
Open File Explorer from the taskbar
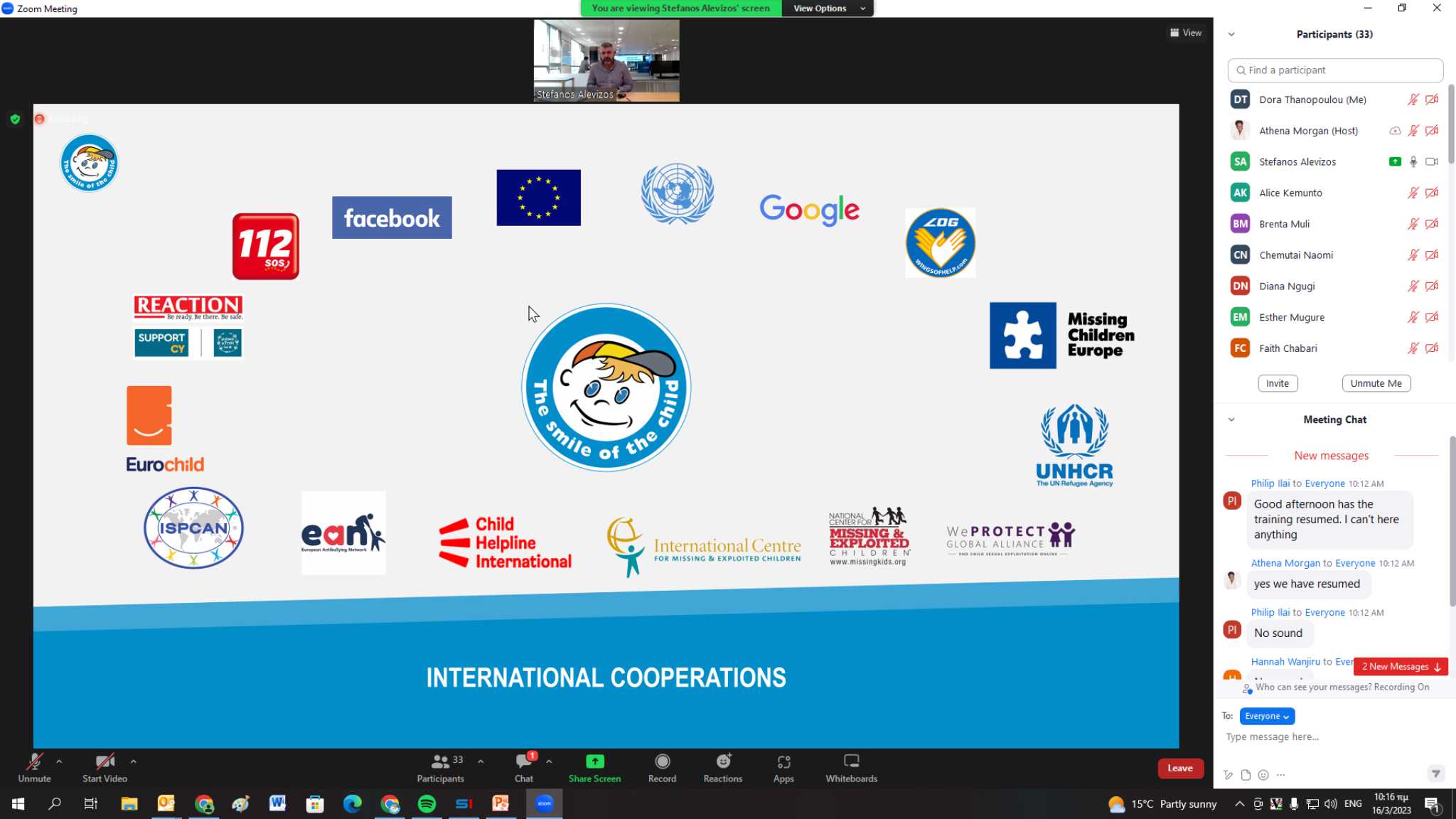click(129, 804)
